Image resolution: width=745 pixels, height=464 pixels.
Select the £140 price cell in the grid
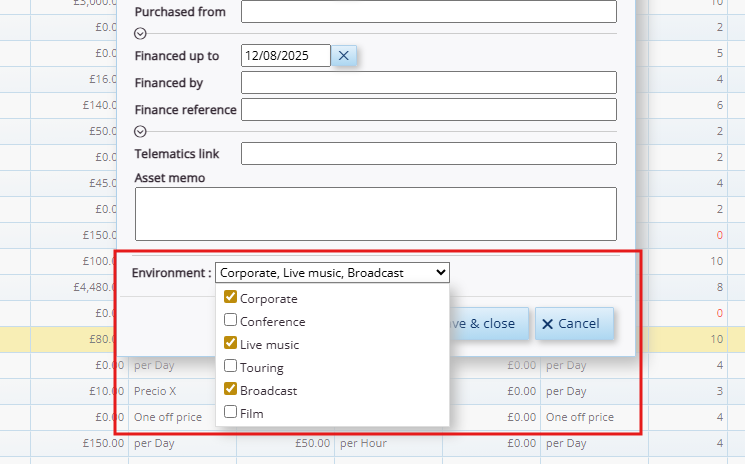(x=74, y=105)
